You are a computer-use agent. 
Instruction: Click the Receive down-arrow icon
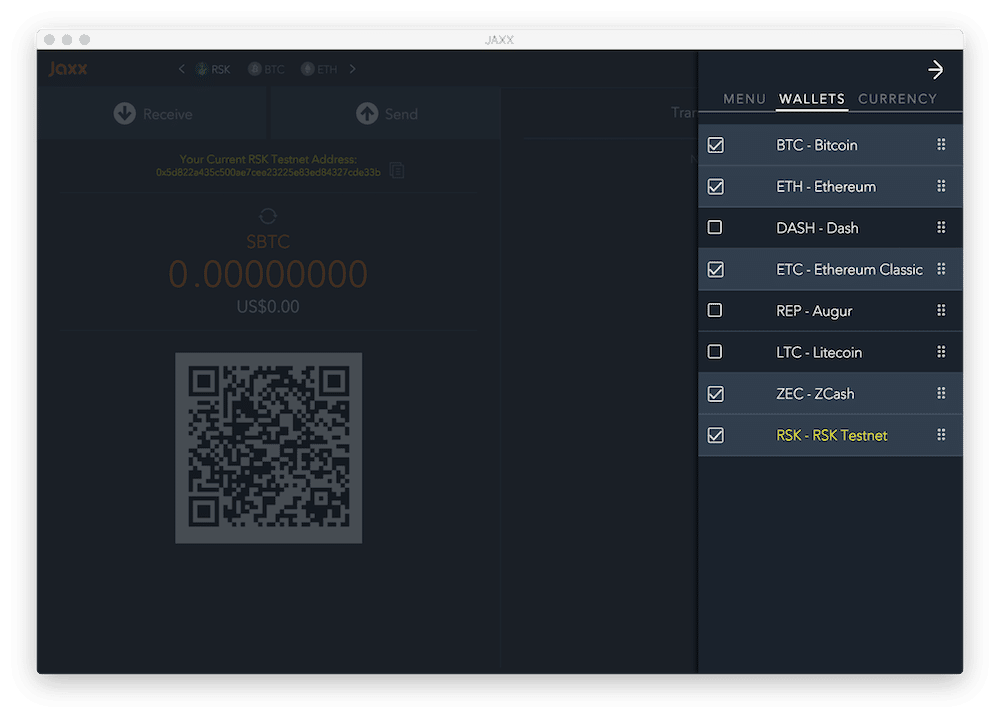click(124, 114)
